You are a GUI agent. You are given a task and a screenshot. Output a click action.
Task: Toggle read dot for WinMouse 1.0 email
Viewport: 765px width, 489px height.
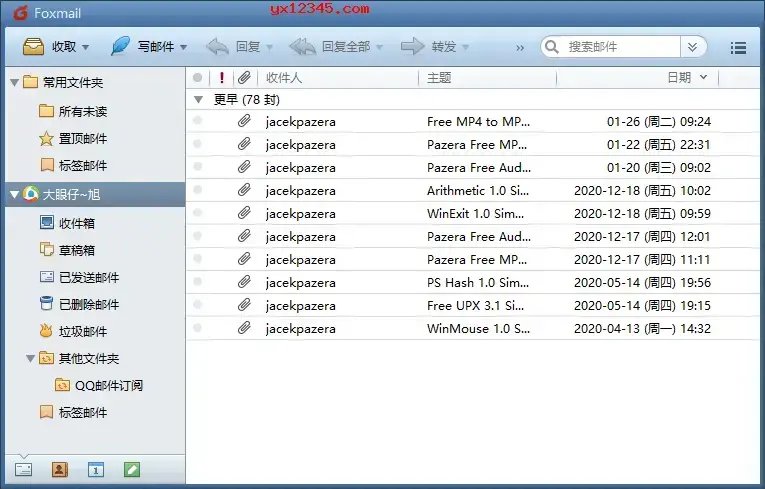tap(197, 327)
